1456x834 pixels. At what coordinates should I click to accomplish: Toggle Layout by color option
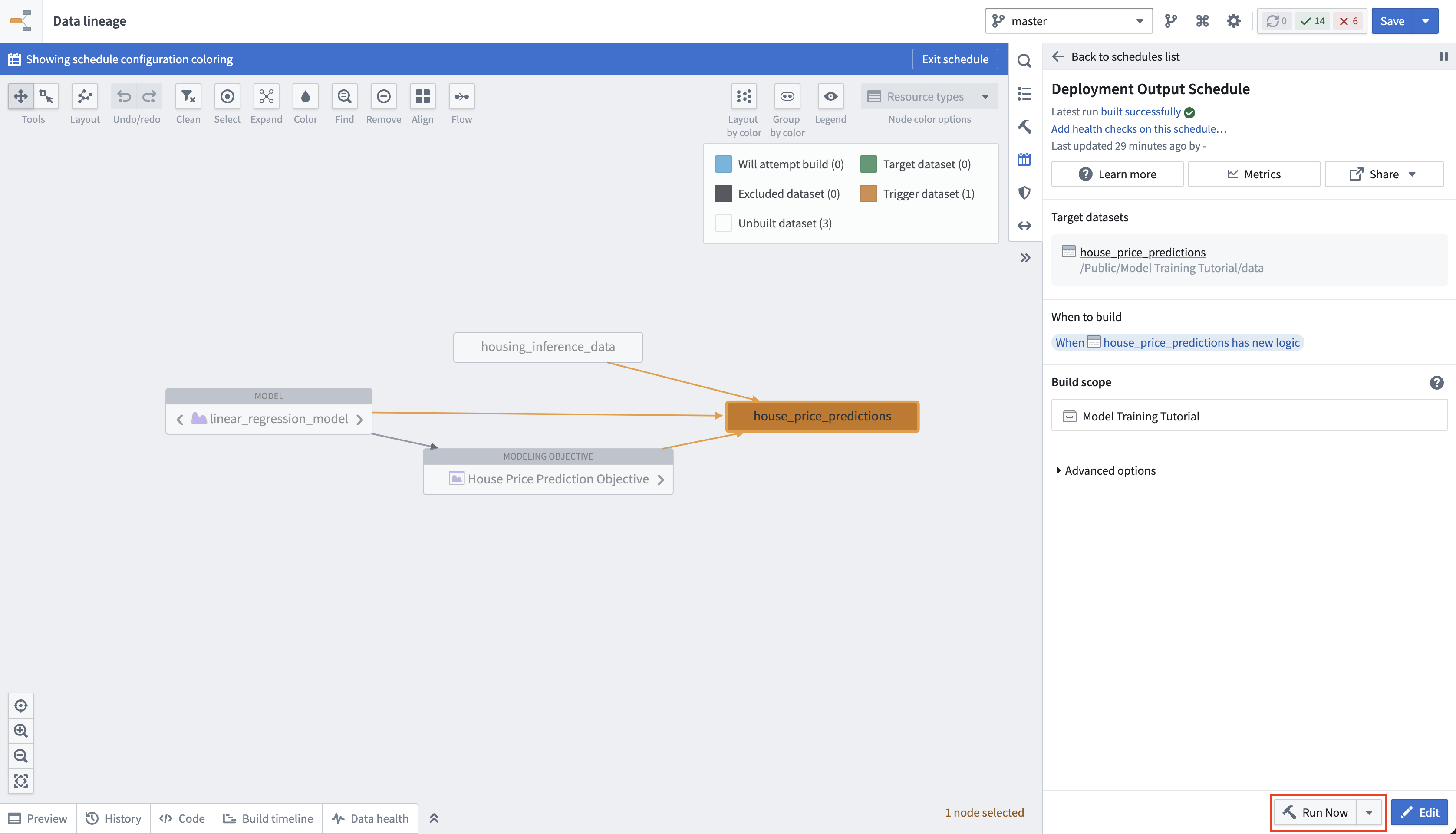coord(744,96)
